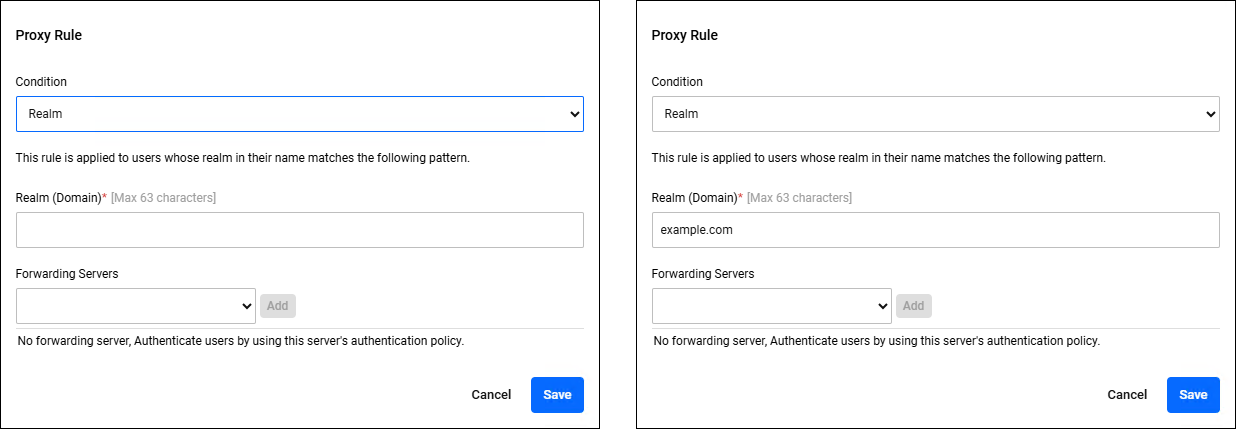
Task: Click Realm (Domain) label above example.com field
Action: point(695,198)
